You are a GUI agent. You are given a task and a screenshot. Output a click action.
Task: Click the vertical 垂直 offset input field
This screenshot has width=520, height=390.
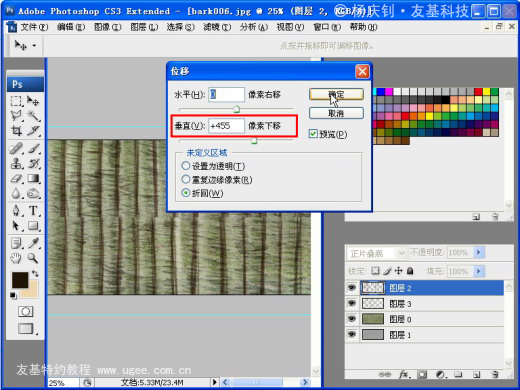coord(226,126)
